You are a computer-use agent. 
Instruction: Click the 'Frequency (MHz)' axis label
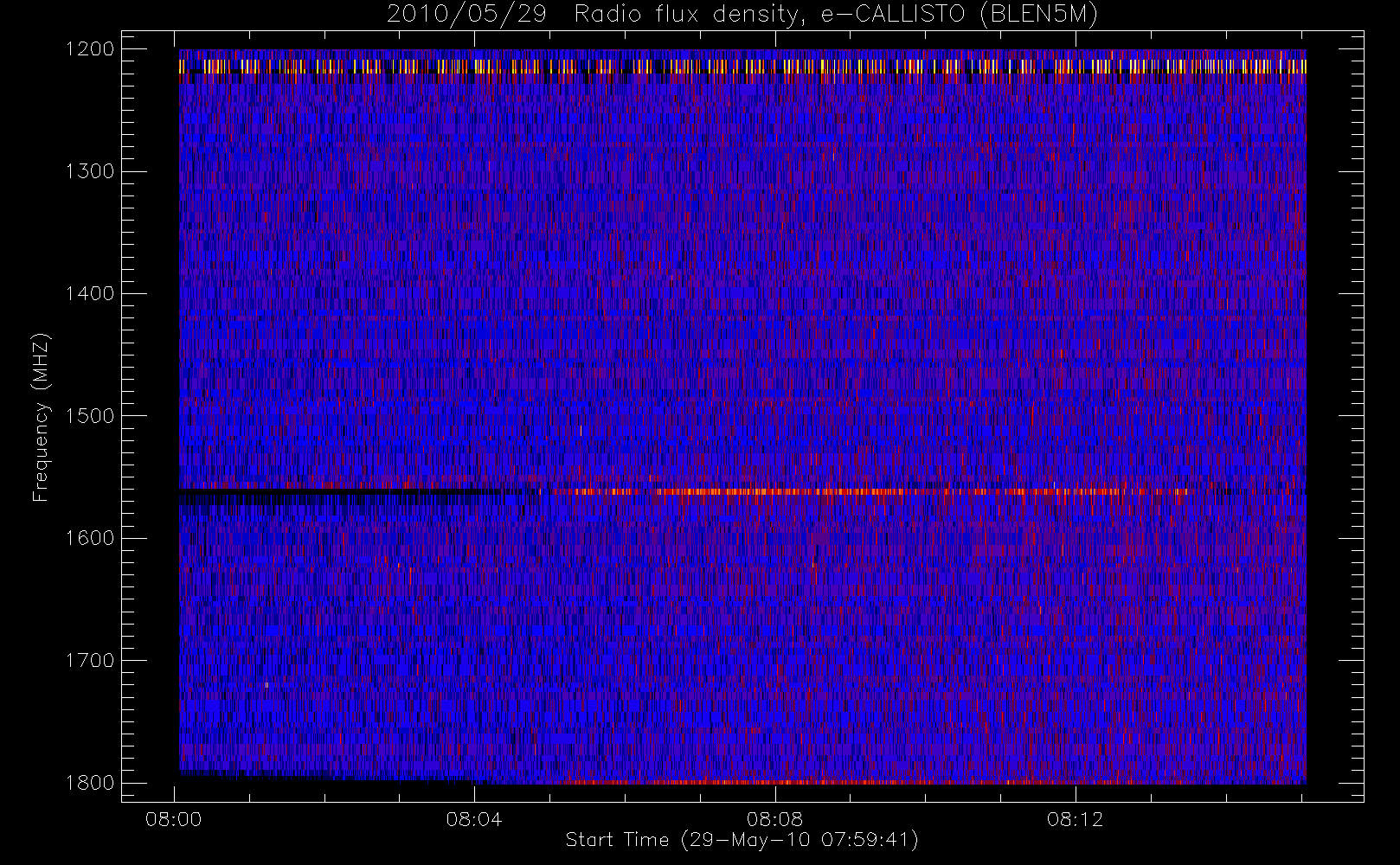click(x=40, y=417)
